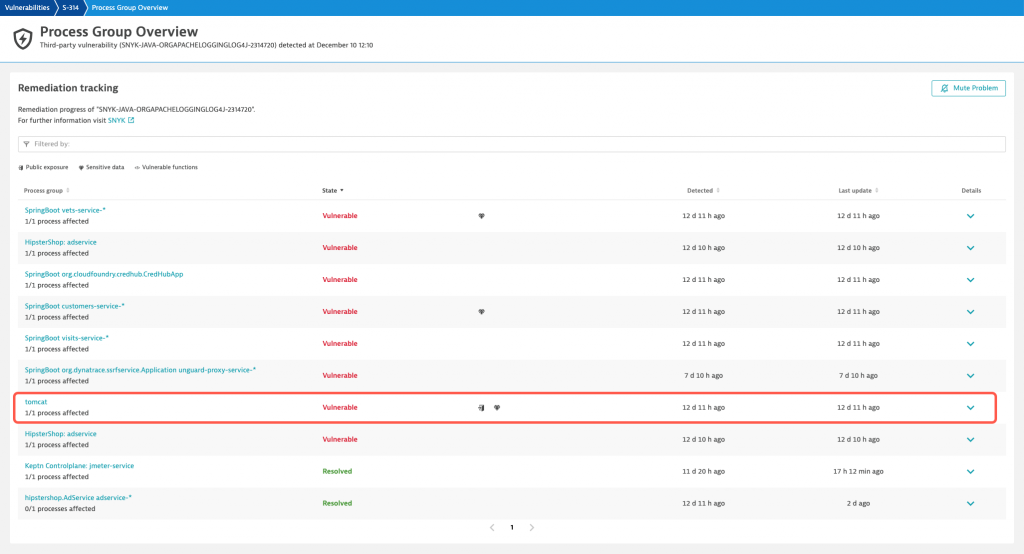Click the Vulnerable functions legend icon
The width and height of the screenshot is (1024, 554).
pos(137,167)
